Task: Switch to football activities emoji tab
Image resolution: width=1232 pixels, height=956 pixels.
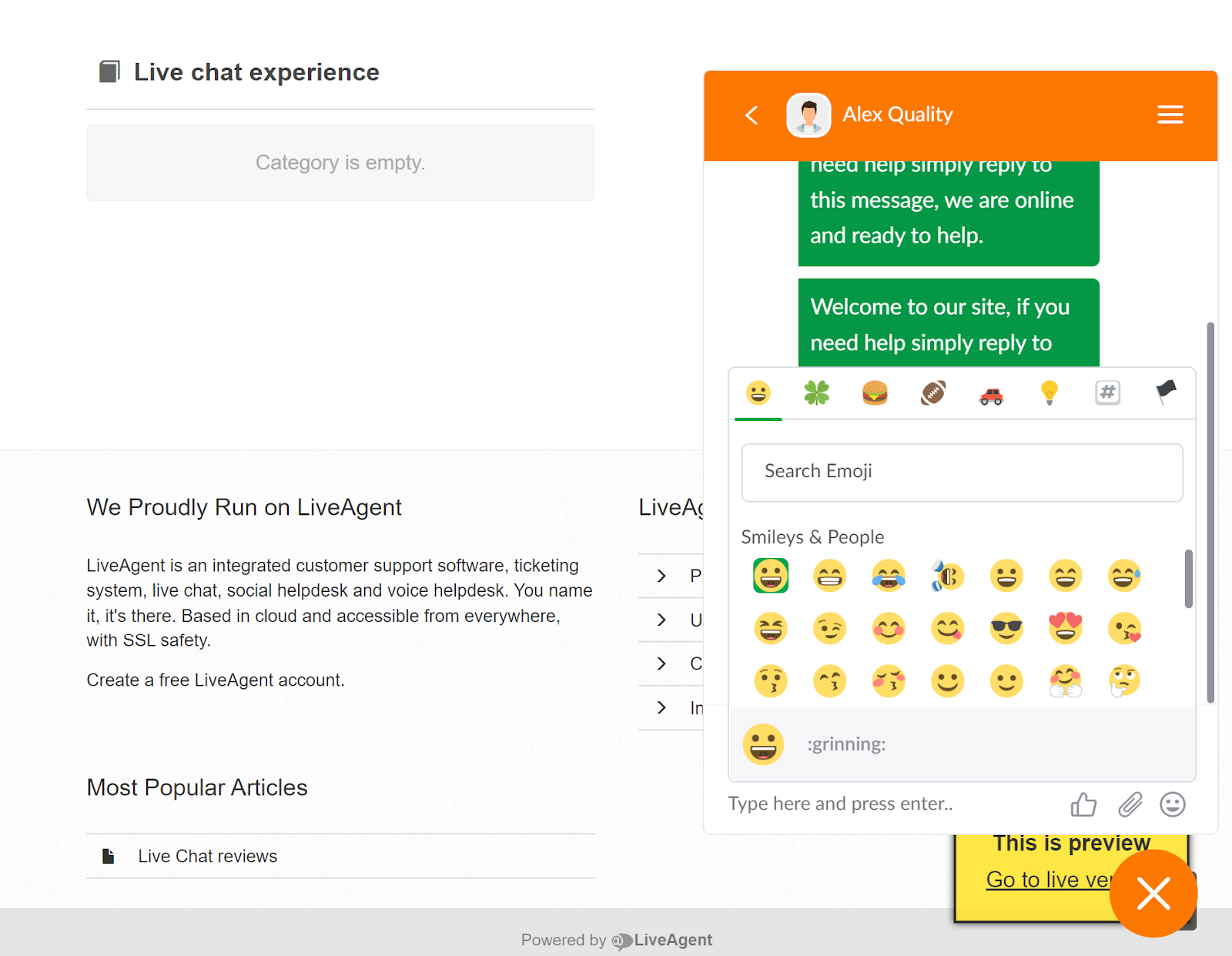Action: click(933, 393)
